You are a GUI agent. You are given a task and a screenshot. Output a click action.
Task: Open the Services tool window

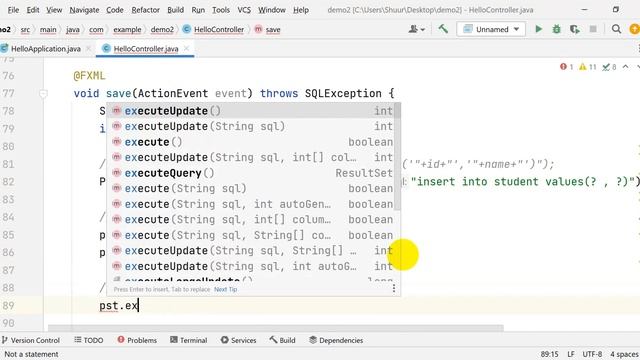[x=238, y=340]
